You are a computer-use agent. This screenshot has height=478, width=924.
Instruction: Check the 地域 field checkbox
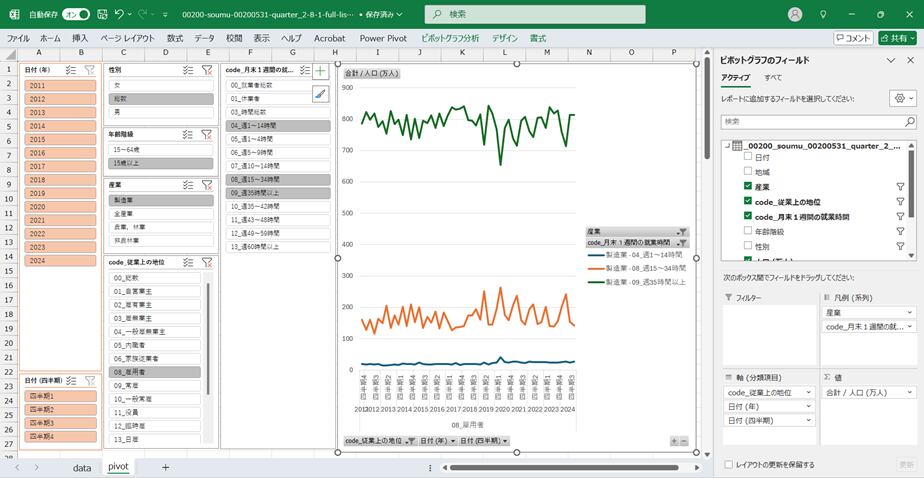tap(748, 172)
